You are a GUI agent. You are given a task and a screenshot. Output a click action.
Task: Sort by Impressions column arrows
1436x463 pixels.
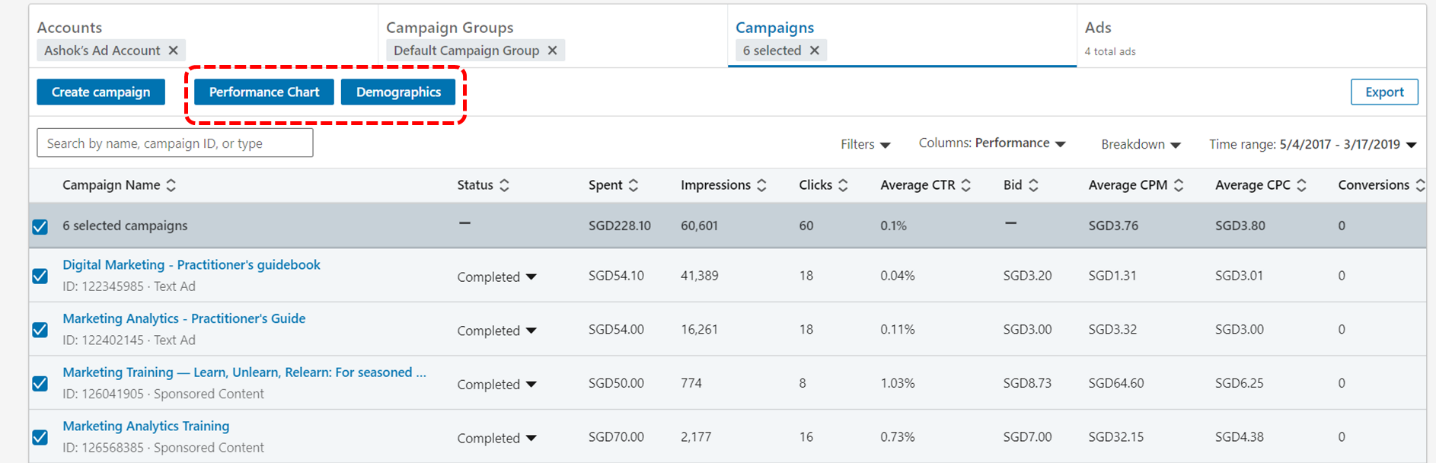pyautogui.click(x=762, y=185)
